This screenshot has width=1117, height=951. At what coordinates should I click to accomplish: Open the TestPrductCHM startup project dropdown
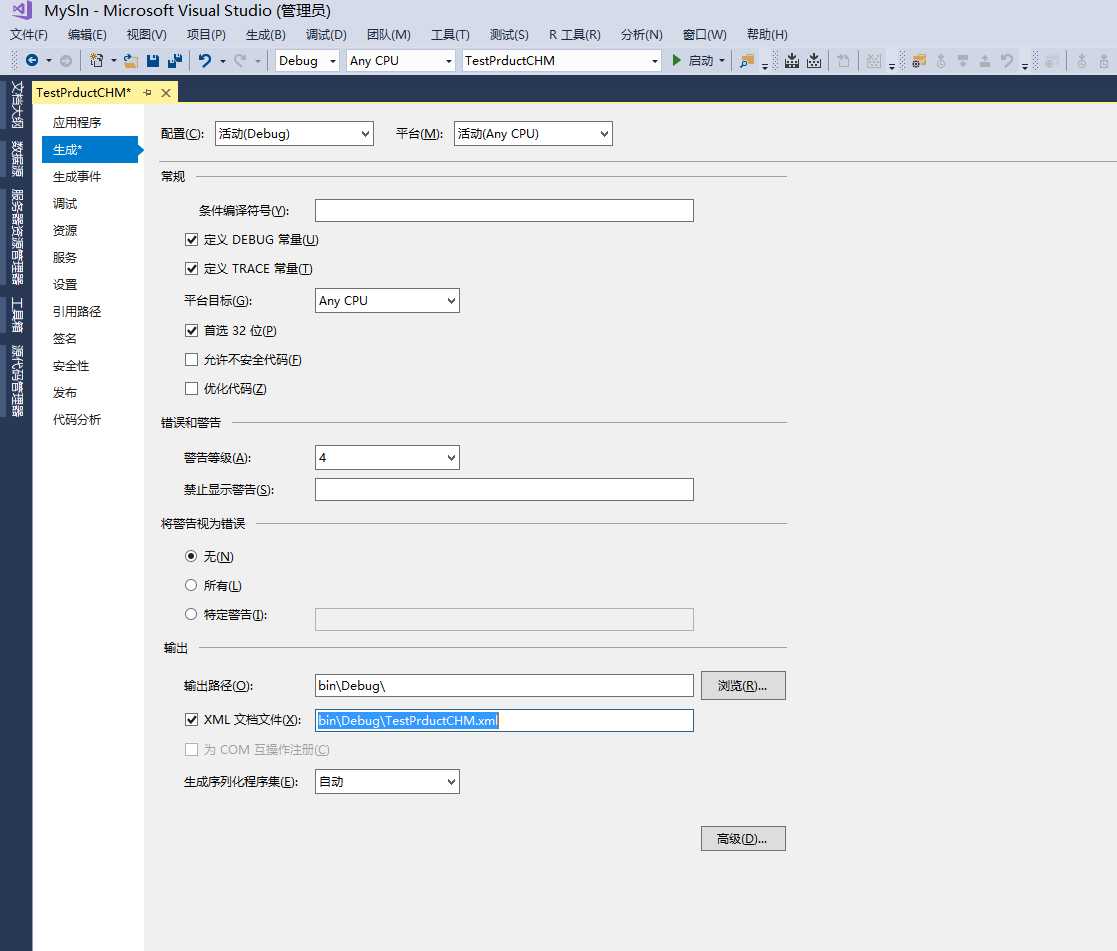[x=561, y=61]
